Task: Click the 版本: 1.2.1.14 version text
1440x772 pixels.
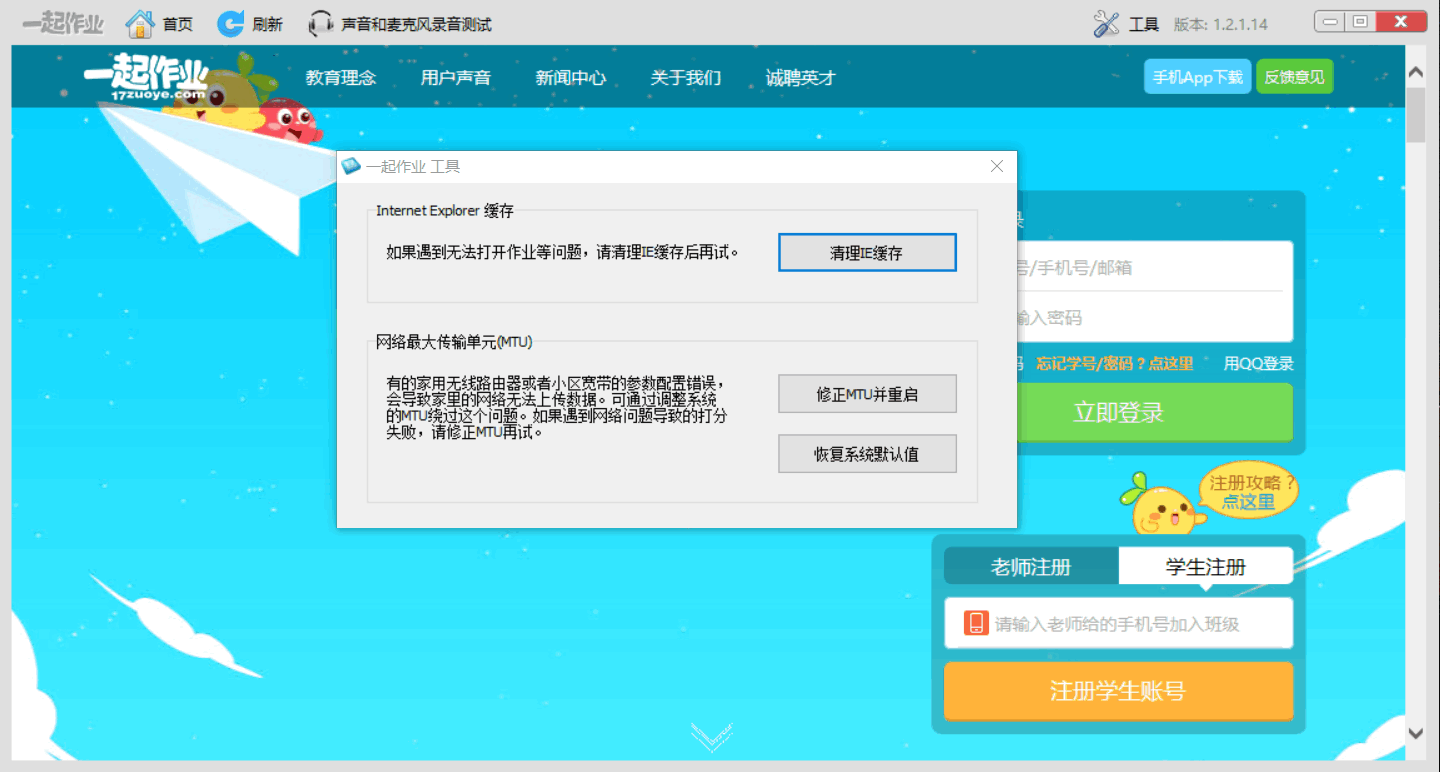Action: (x=1220, y=24)
